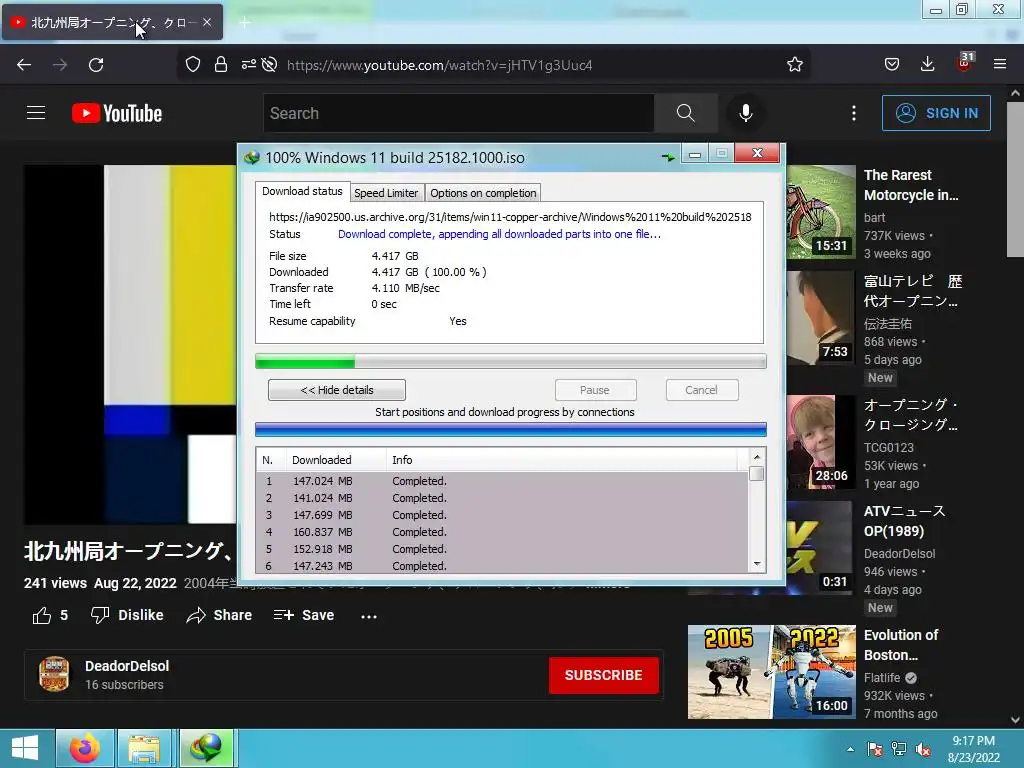Click the YouTube search input field
Screen dimensions: 1024x768
458,113
